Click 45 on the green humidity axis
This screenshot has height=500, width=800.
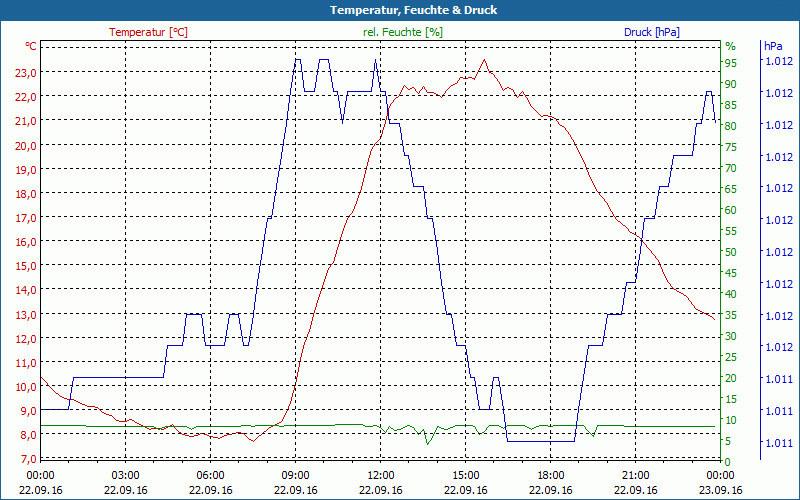click(x=731, y=273)
